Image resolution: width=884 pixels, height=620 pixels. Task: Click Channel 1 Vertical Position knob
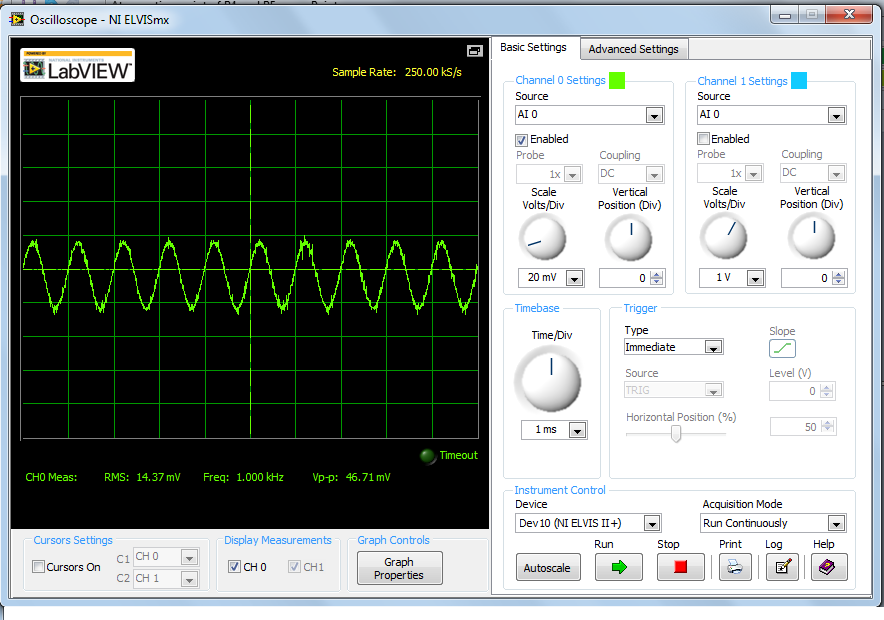812,237
